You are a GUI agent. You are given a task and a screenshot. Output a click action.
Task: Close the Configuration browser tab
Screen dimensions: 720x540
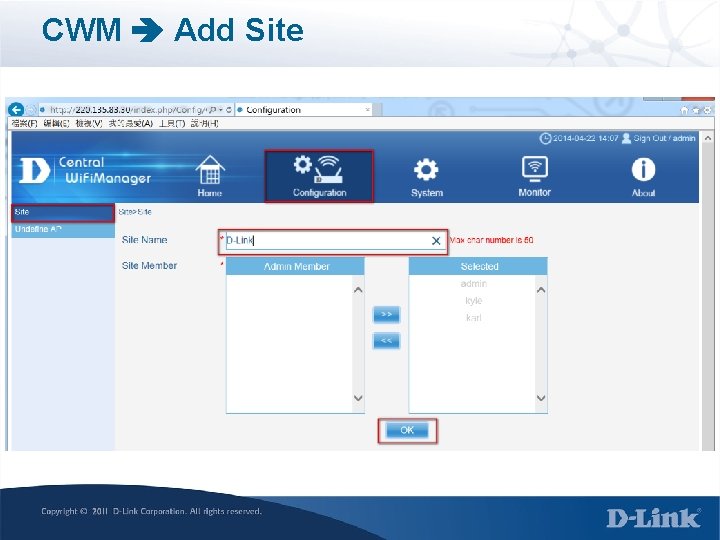(x=367, y=110)
